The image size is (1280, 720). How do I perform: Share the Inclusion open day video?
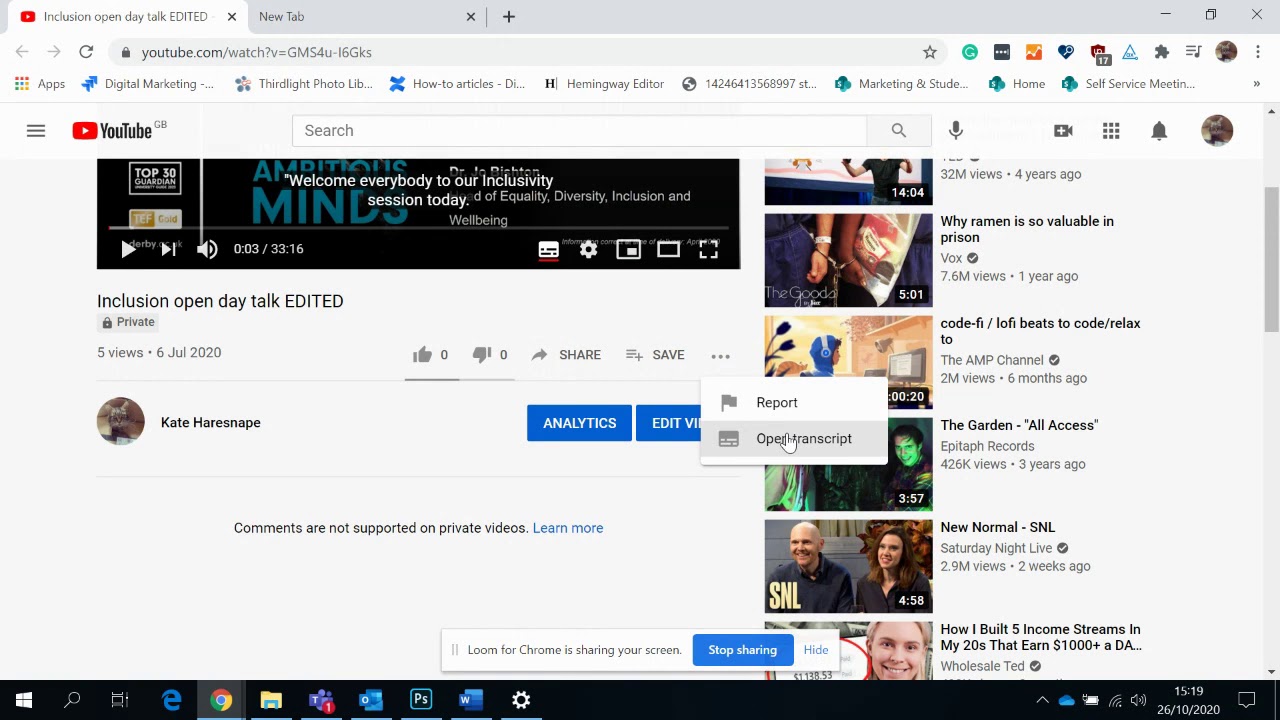566,355
